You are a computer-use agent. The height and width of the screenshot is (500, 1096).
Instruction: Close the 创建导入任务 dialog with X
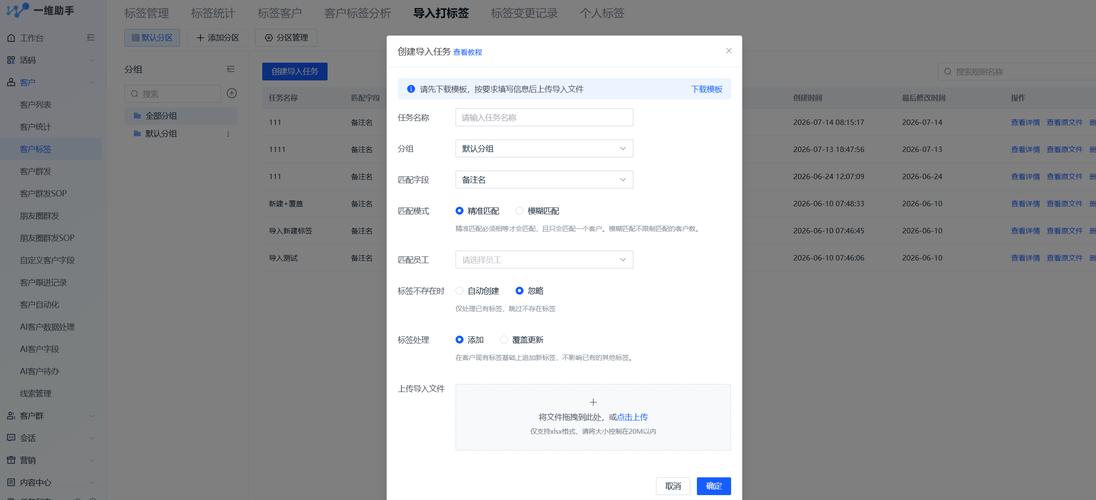pyautogui.click(x=729, y=51)
